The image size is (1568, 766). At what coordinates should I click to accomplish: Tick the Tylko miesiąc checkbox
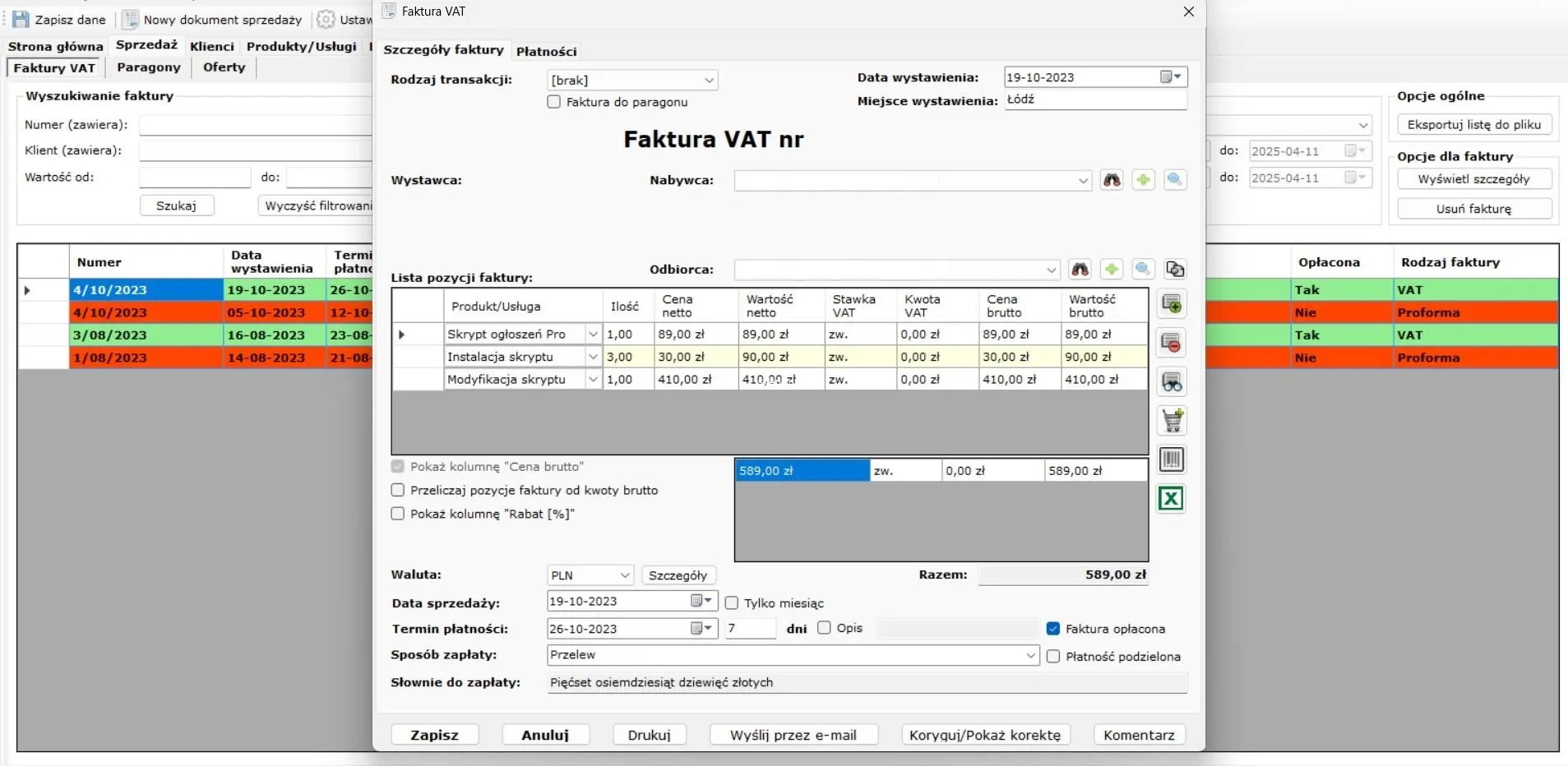[732, 603]
